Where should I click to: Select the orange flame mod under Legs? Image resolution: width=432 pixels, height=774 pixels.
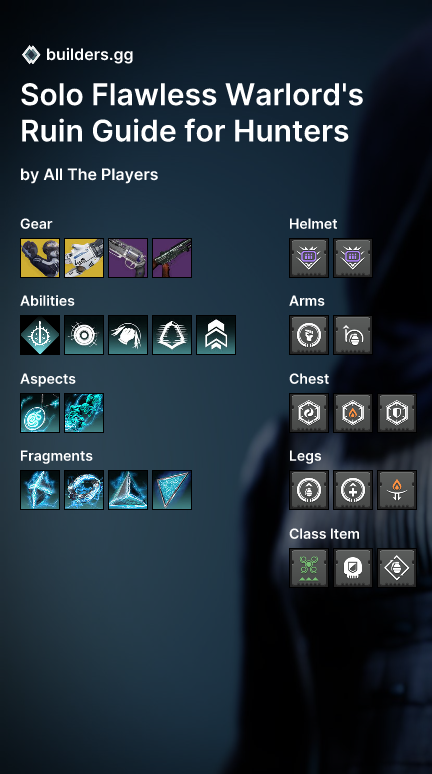tap(397, 490)
